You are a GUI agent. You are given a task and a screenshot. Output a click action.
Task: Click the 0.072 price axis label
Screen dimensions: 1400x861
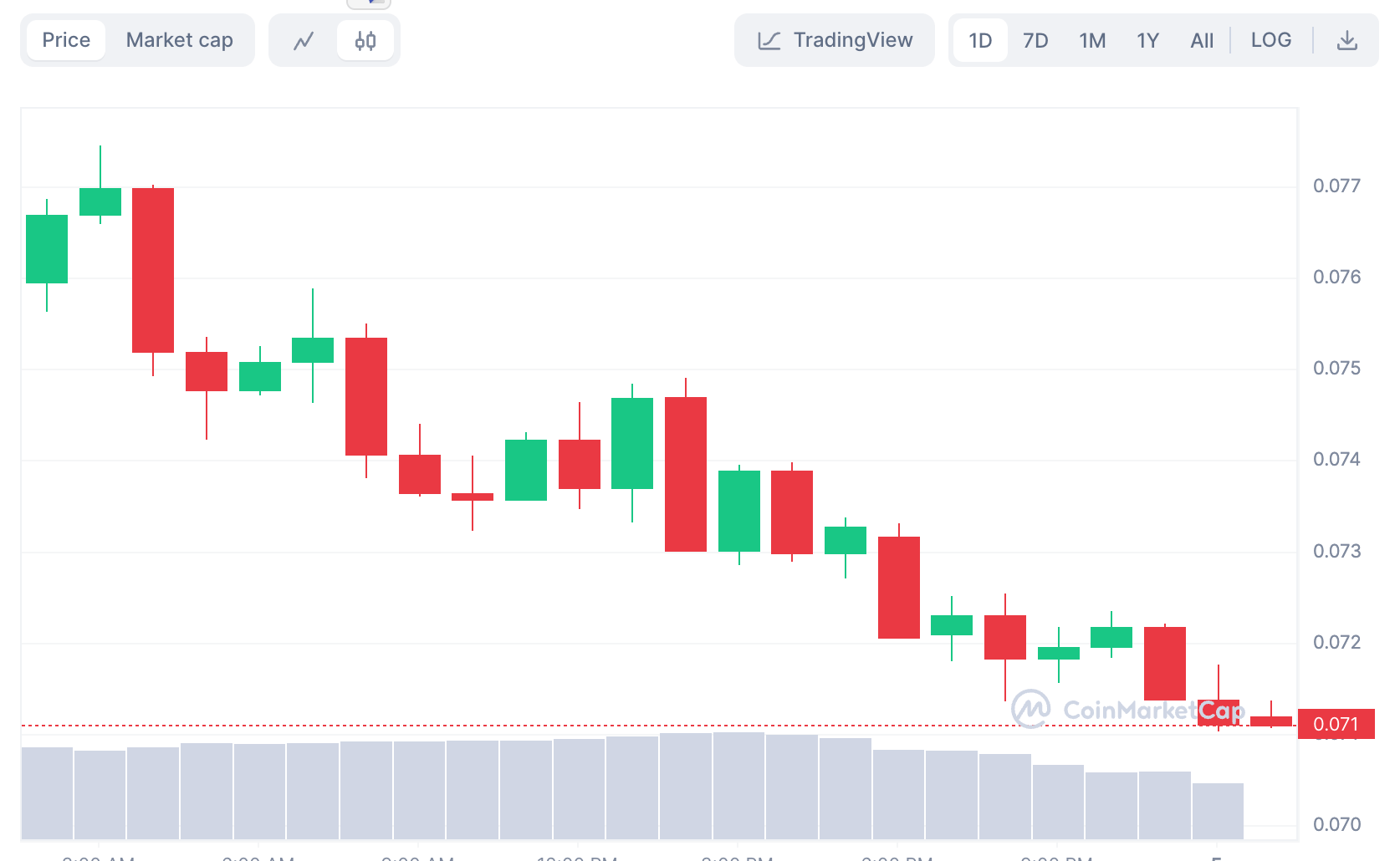click(1336, 642)
